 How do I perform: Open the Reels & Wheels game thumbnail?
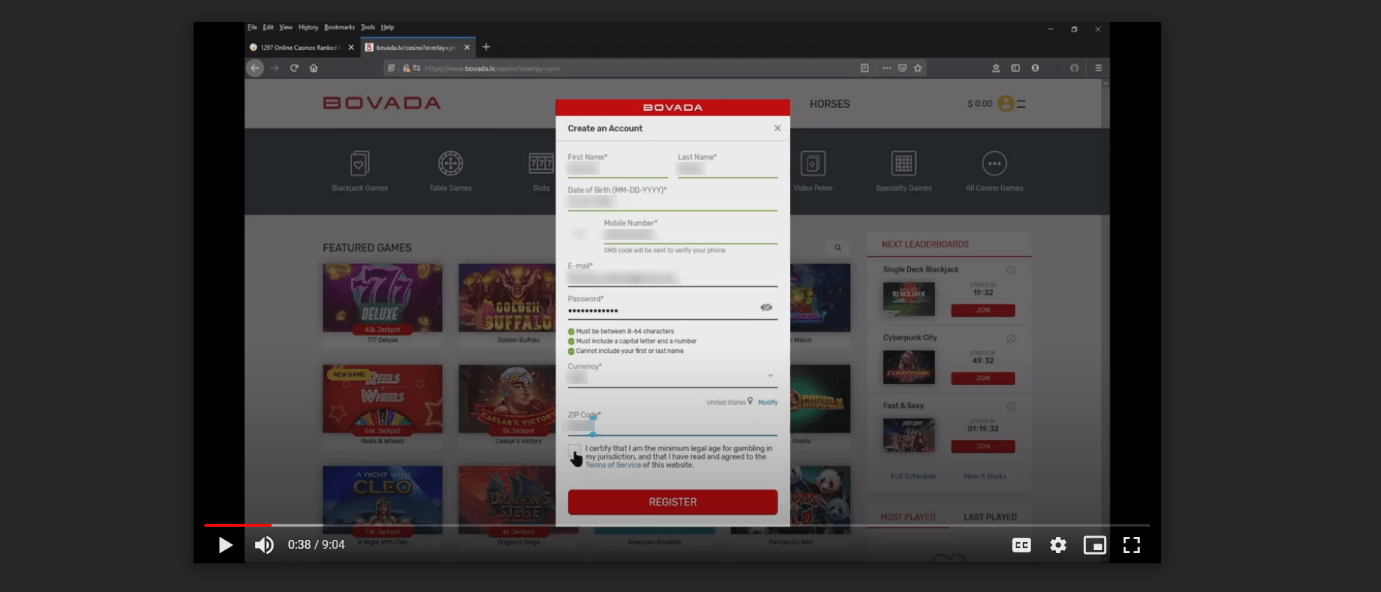[x=382, y=399]
